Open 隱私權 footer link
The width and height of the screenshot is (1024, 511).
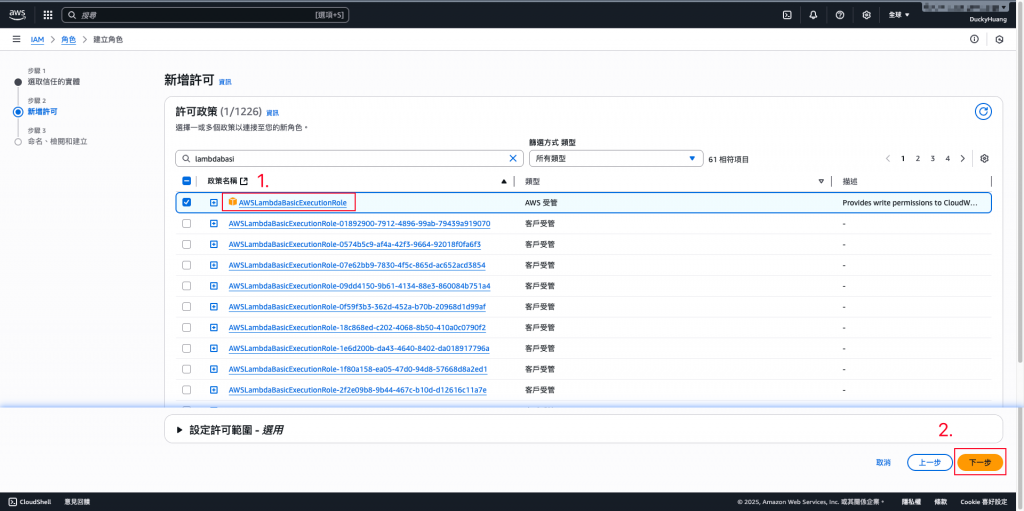[911, 502]
